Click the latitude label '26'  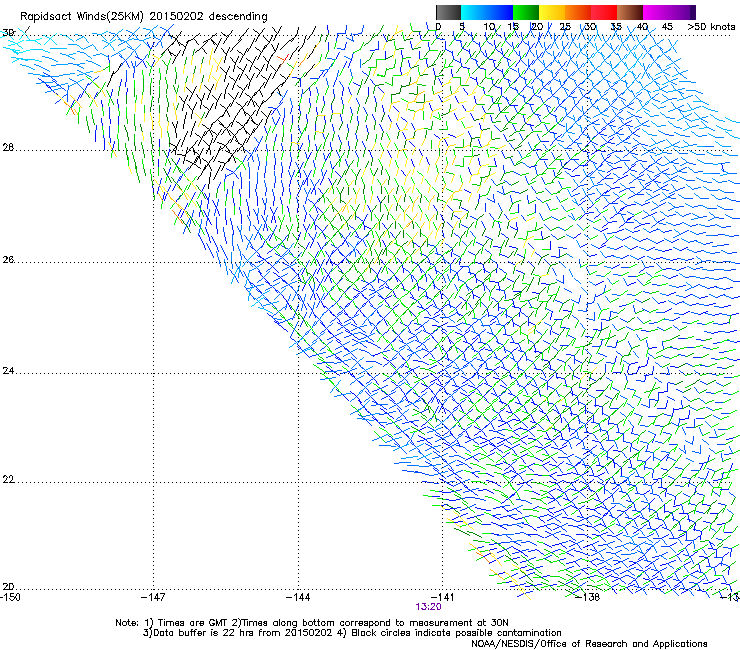click(8, 260)
